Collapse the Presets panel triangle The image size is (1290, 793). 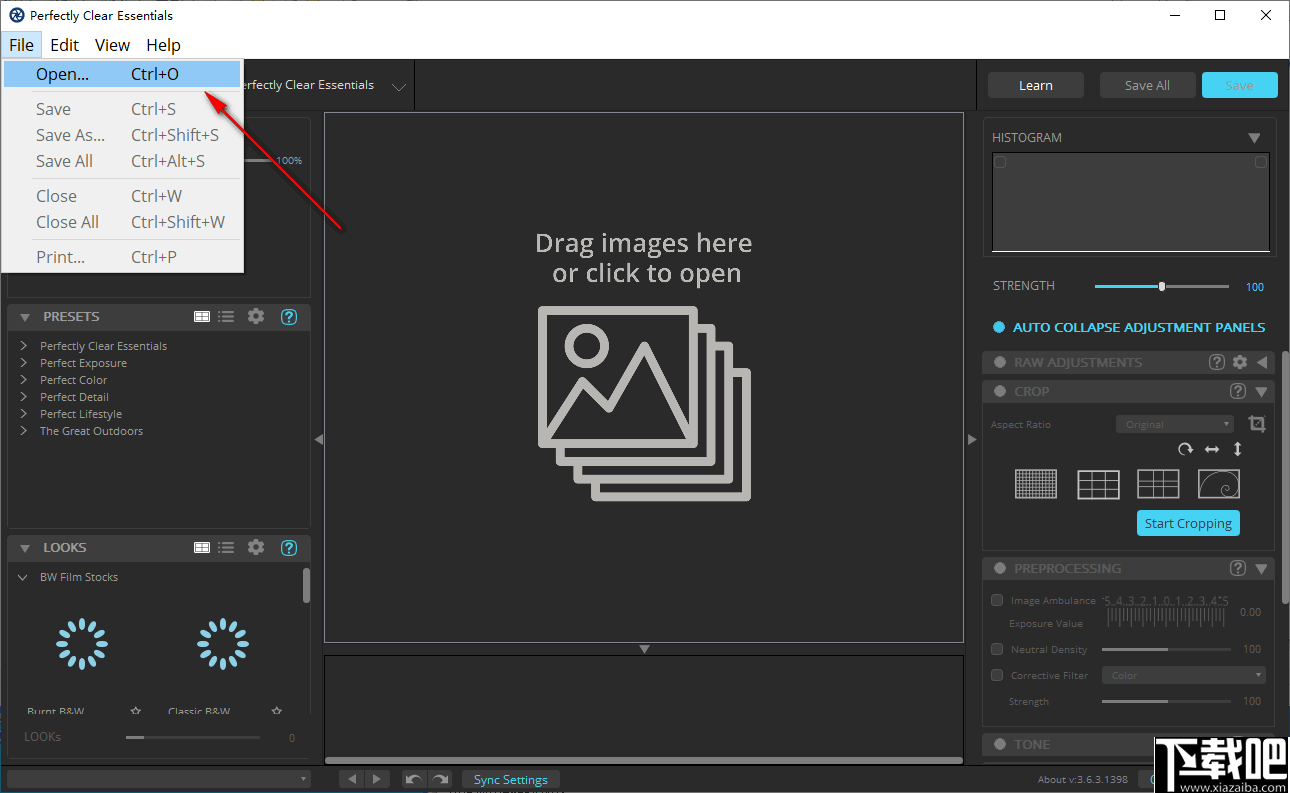pos(25,317)
